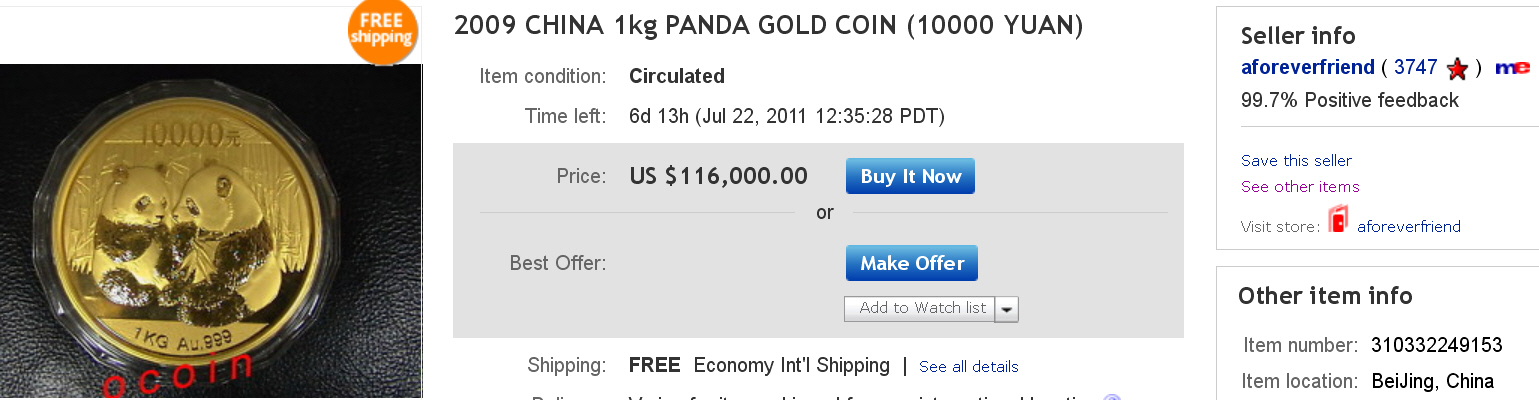Add the item to Watch list
Image resolution: width=1539 pixels, height=400 pixels.
click(x=922, y=308)
